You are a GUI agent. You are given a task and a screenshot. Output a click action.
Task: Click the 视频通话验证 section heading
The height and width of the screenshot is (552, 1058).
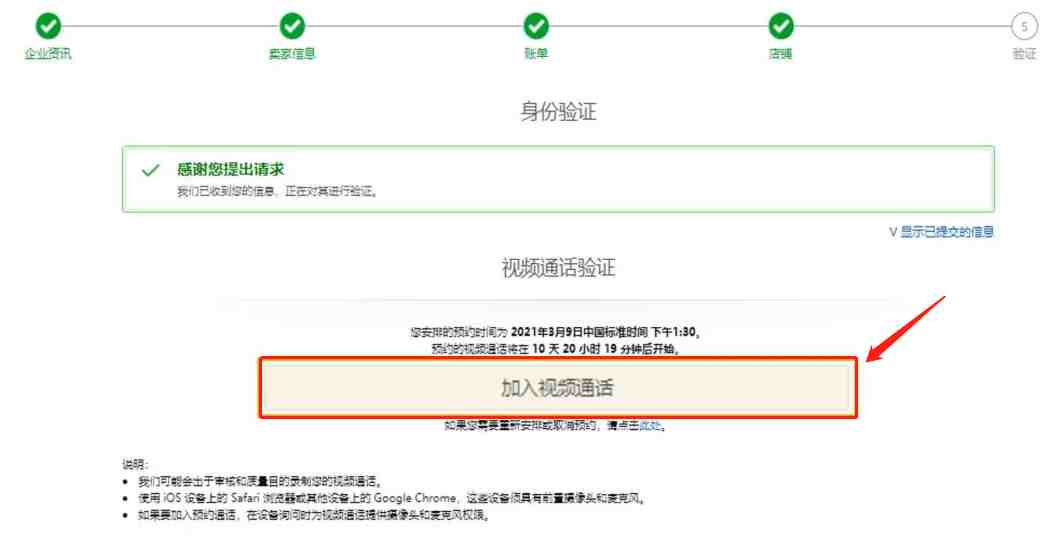click(558, 268)
